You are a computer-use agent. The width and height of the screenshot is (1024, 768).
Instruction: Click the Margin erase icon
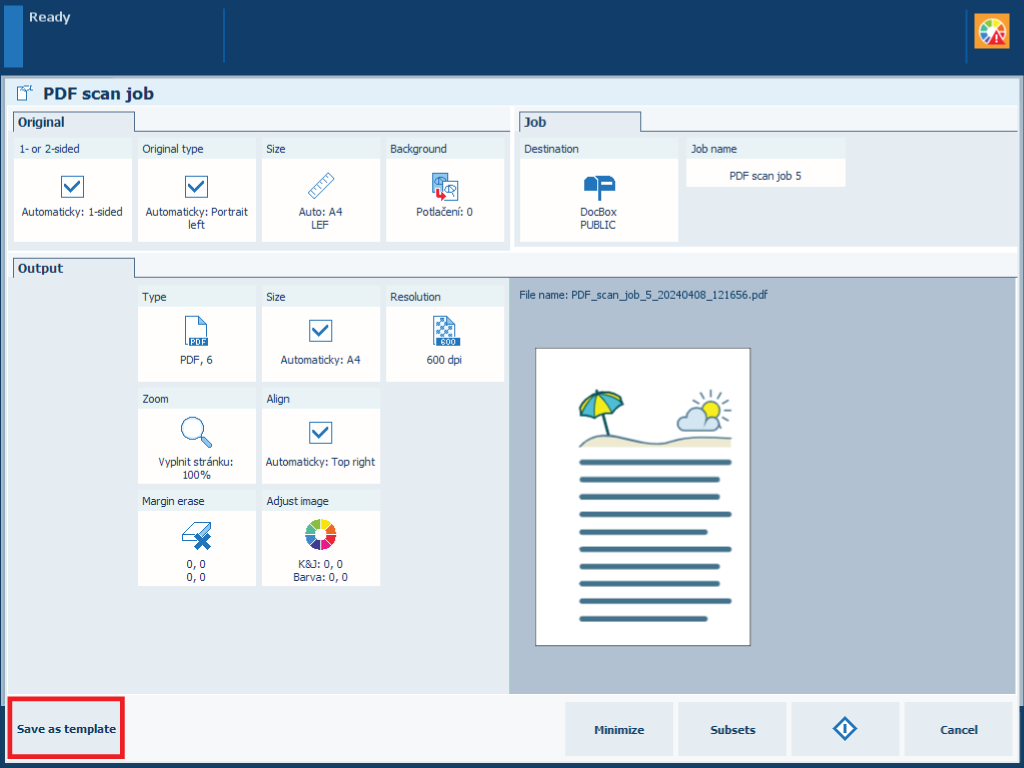point(196,535)
